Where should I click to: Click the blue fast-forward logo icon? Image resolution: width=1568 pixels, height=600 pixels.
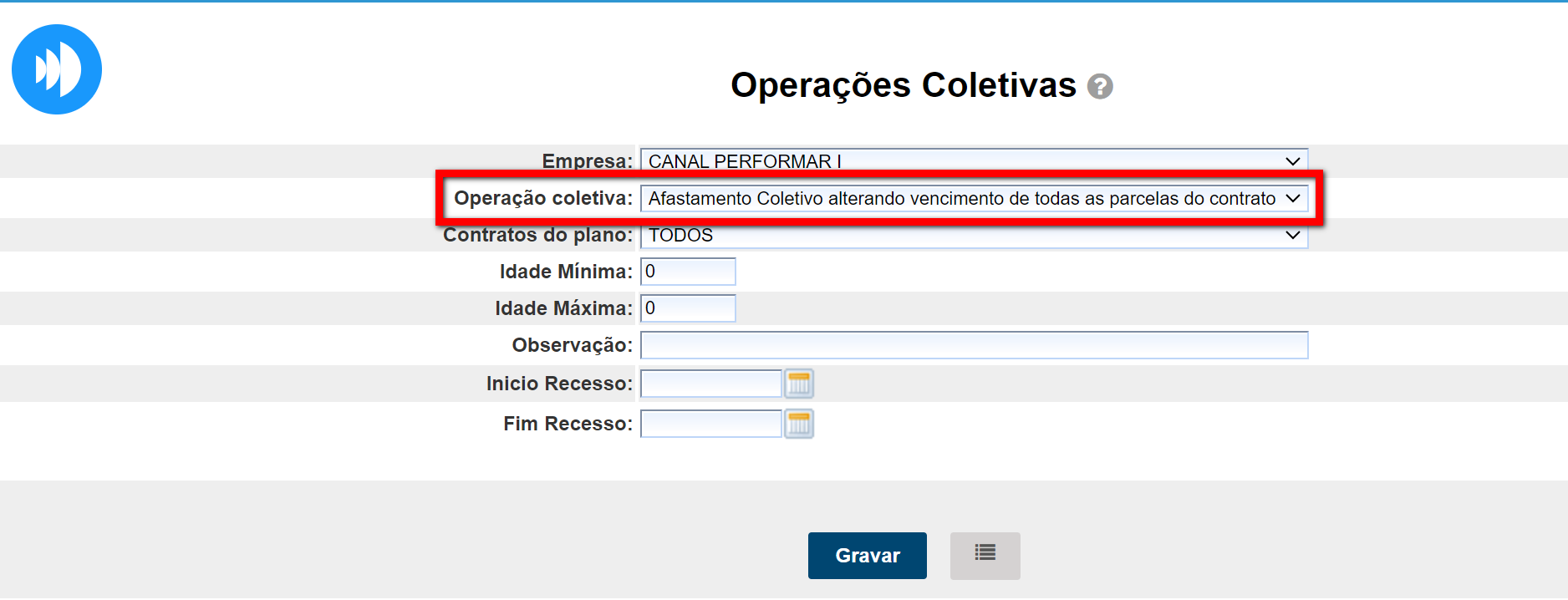(x=57, y=69)
